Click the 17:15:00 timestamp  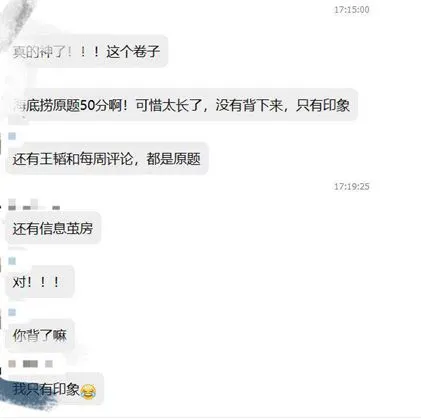click(352, 10)
